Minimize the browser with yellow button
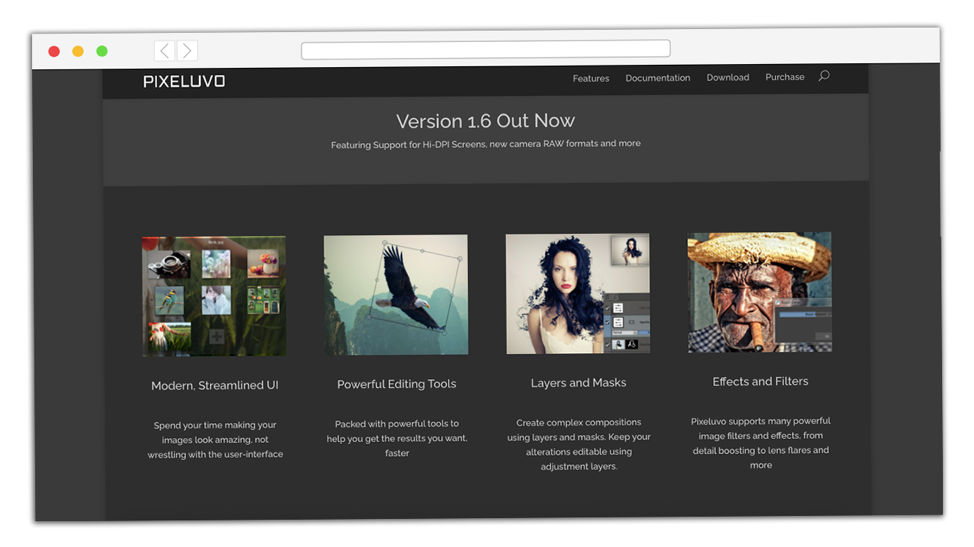 [x=78, y=52]
